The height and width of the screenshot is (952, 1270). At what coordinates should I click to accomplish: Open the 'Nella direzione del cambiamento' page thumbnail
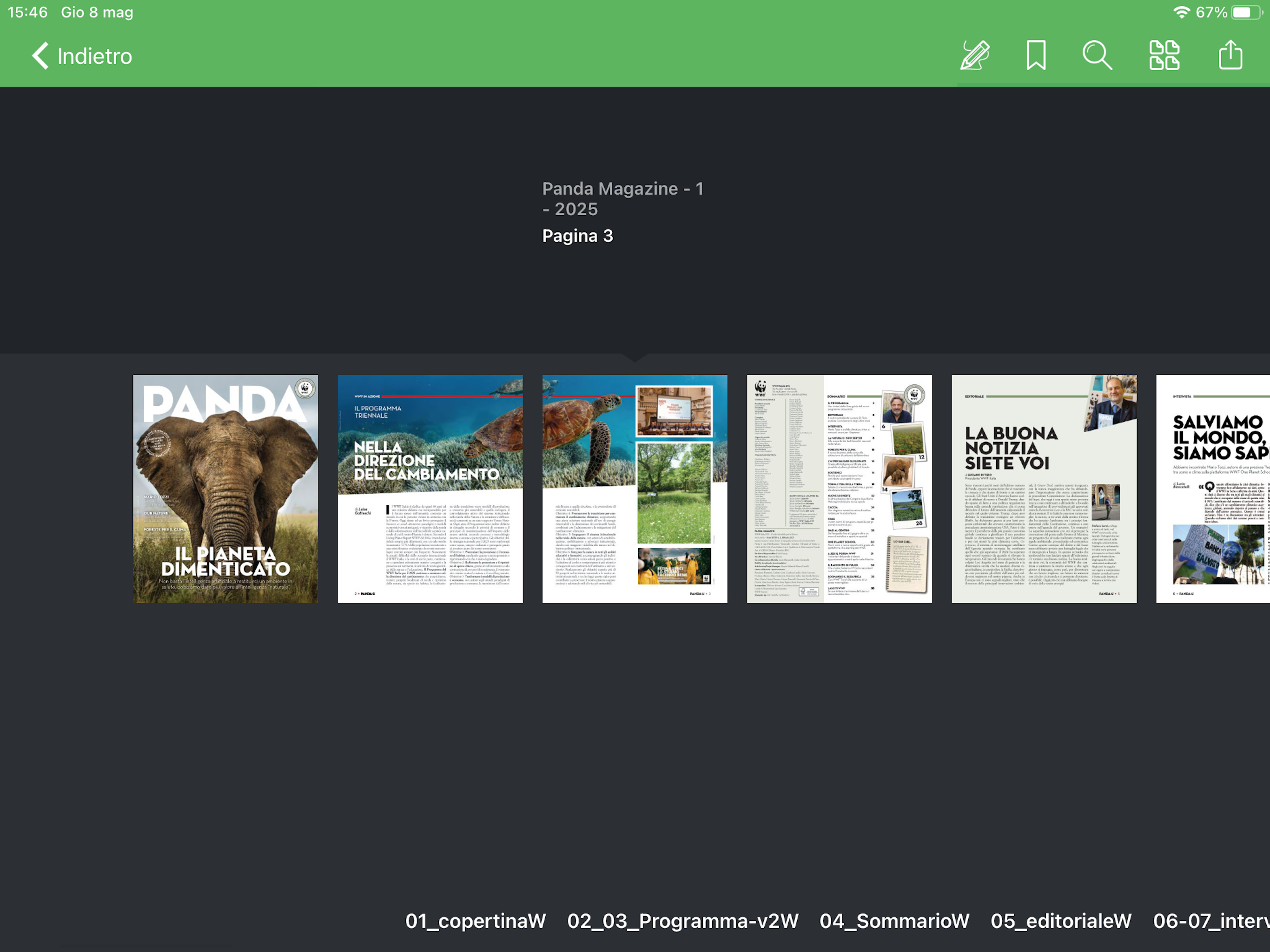(430, 489)
